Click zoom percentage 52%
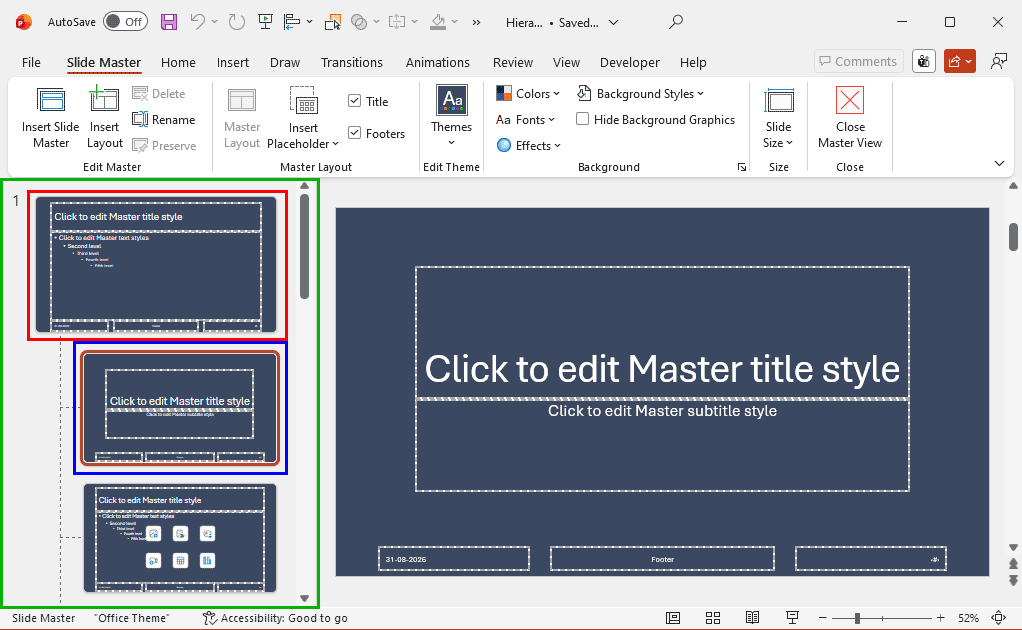 (968, 618)
